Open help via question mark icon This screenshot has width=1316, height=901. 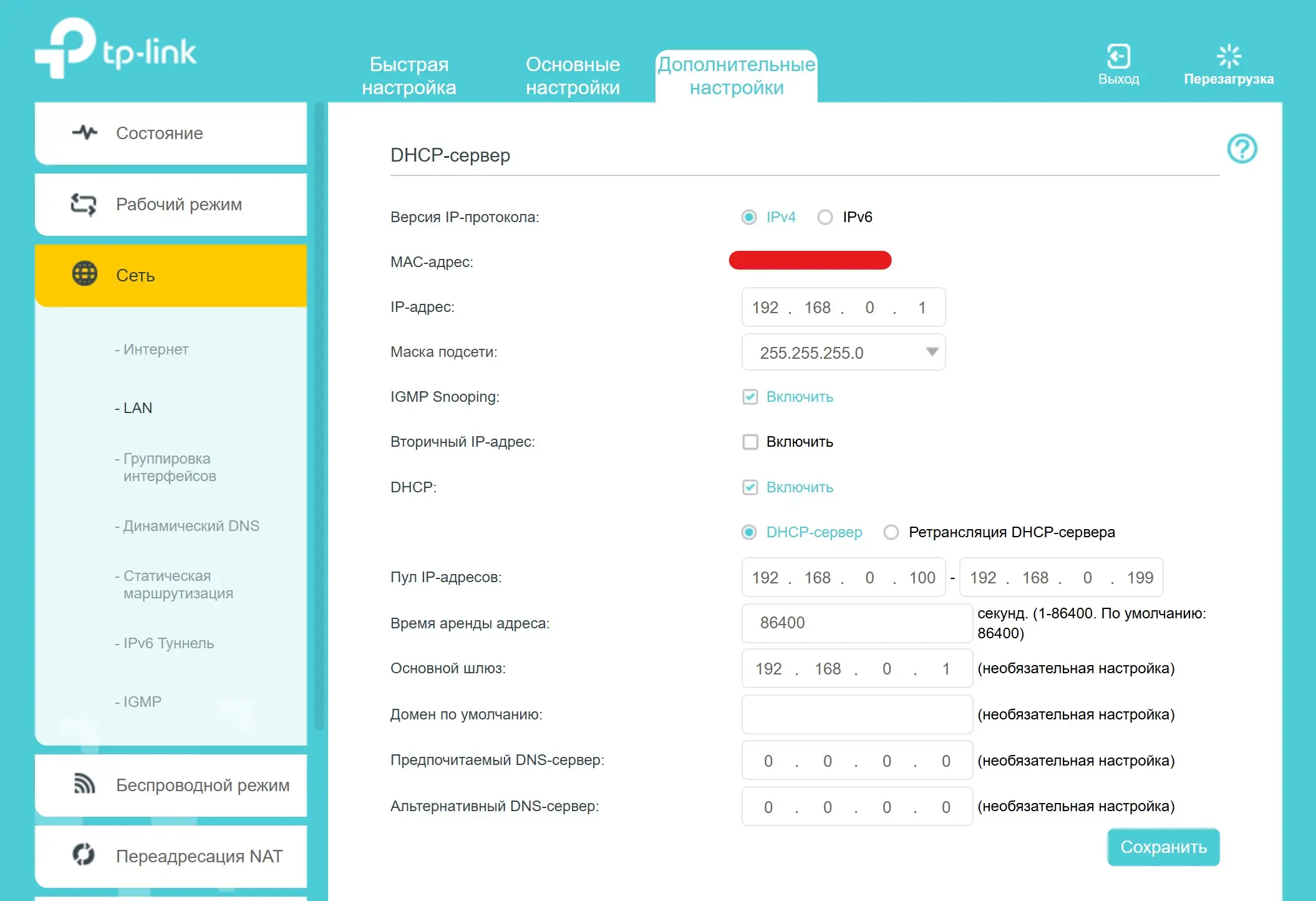pyautogui.click(x=1241, y=149)
